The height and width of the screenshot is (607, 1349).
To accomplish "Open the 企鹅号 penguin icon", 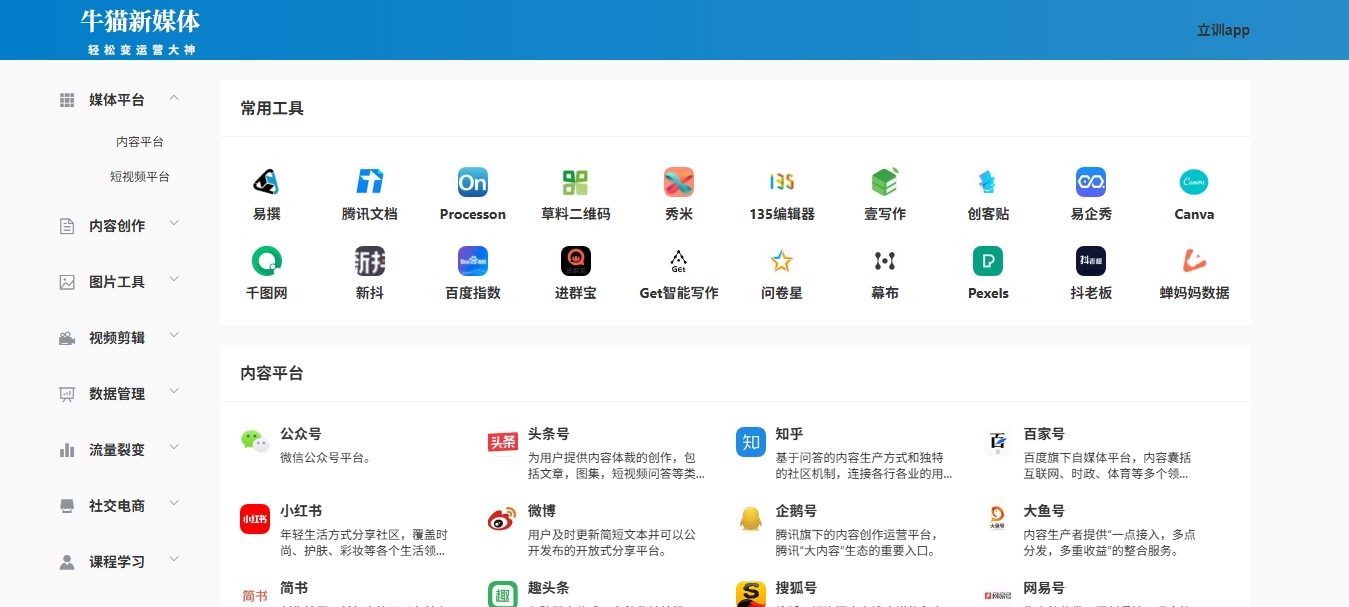I will click(x=751, y=519).
